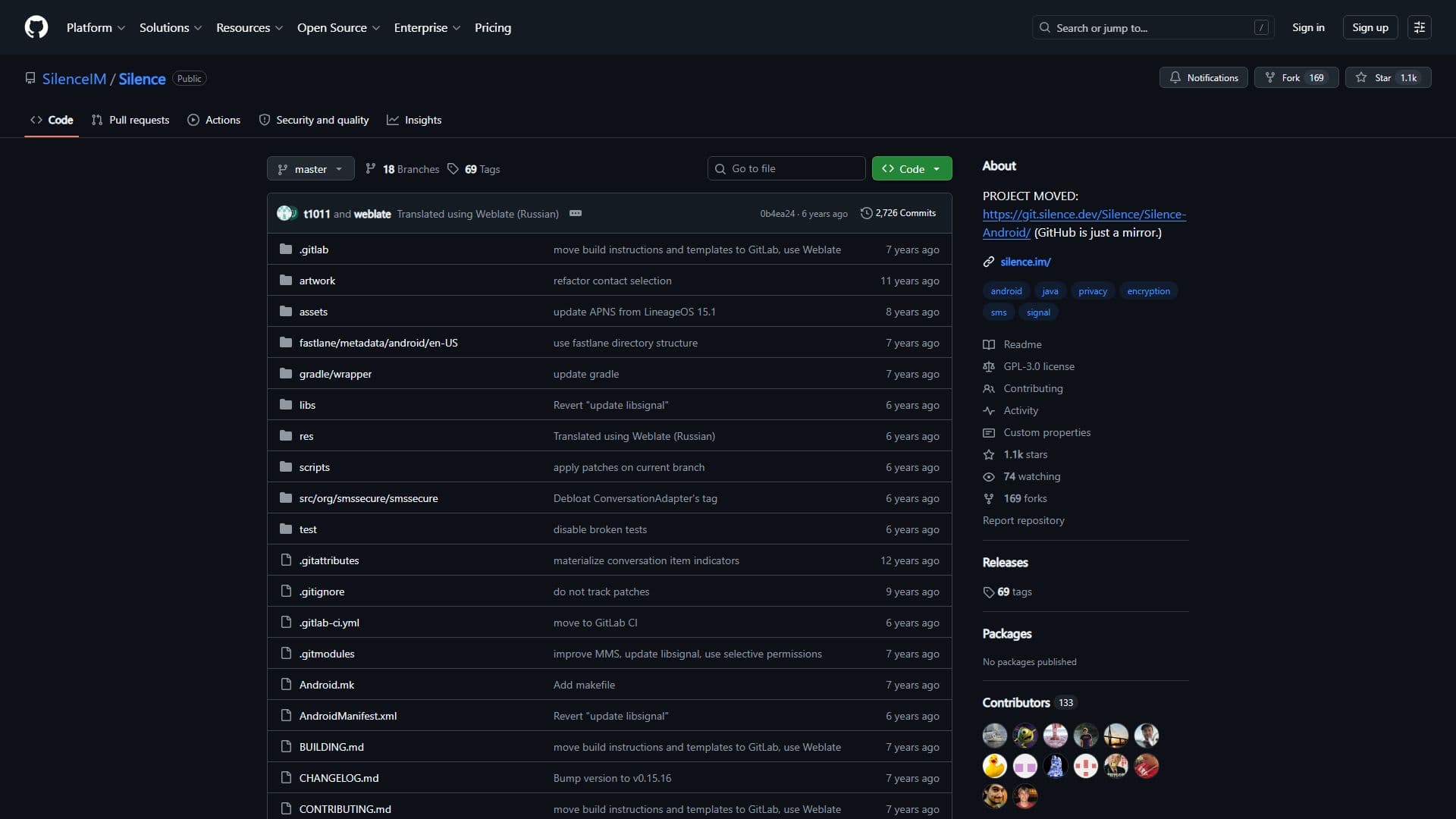This screenshot has width=1456, height=819.
Task: Click the Notifications button
Action: coord(1203,77)
